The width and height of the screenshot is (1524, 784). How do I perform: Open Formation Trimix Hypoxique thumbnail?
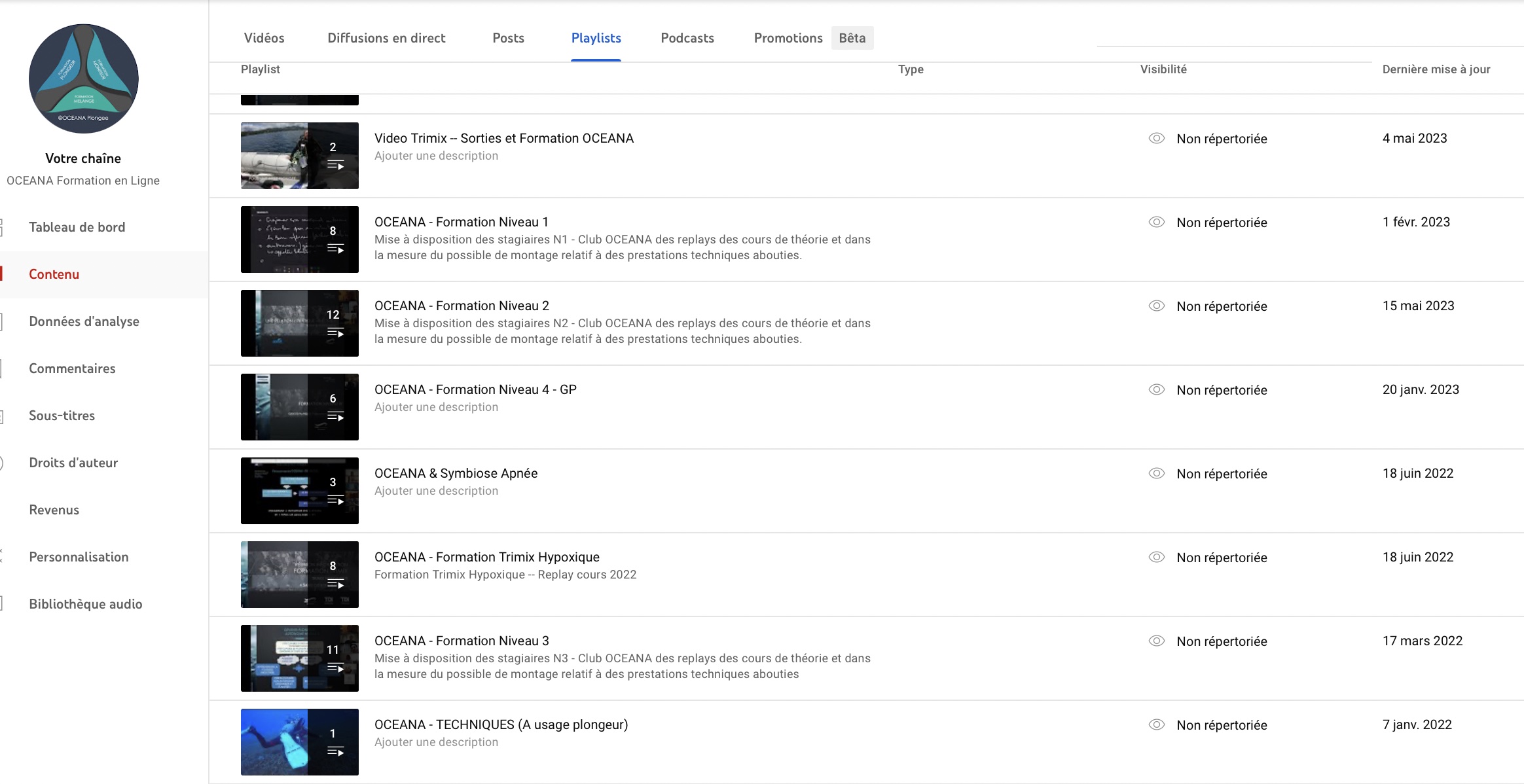click(300, 575)
